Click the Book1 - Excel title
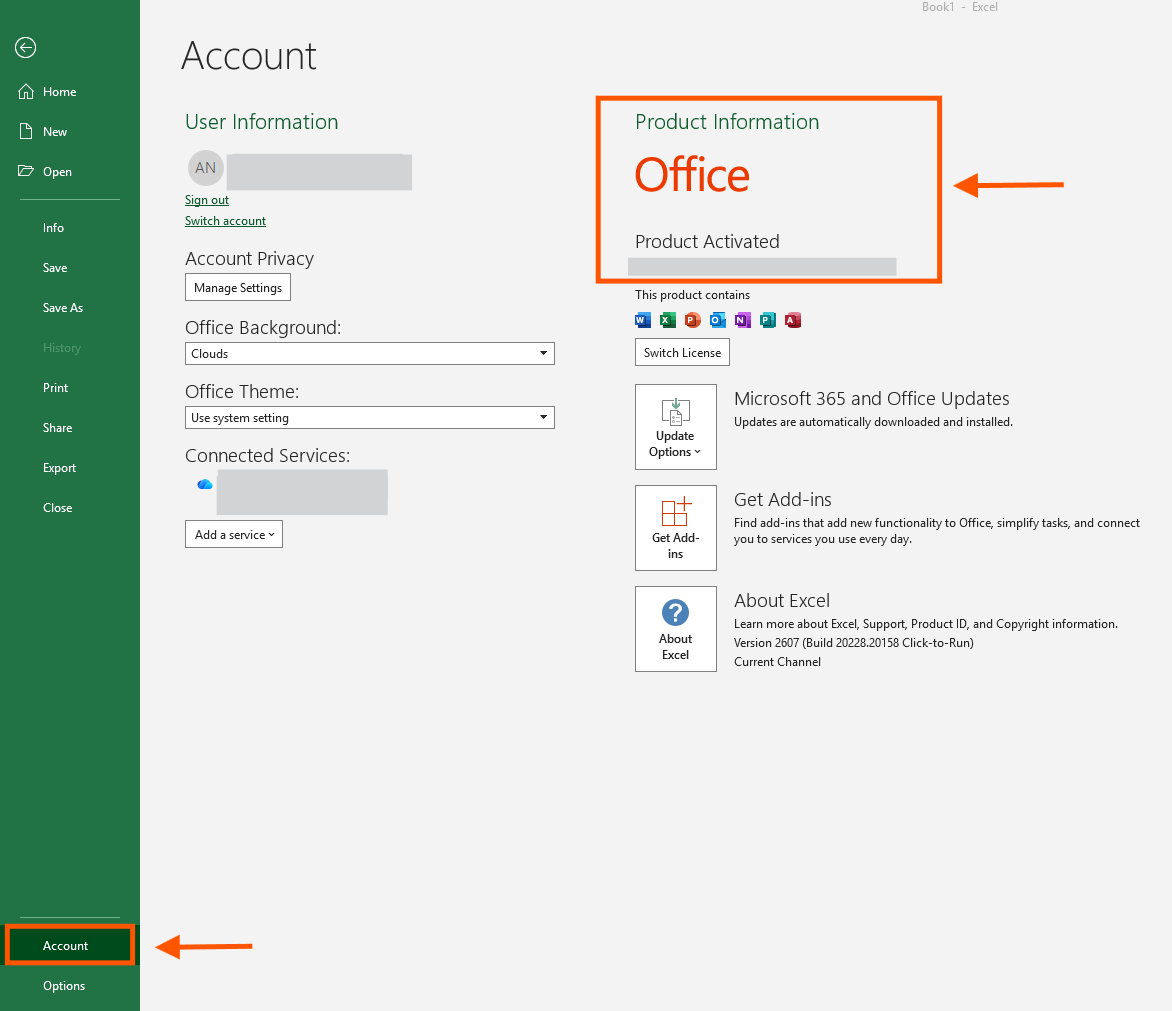Viewport: 1172px width, 1011px height. pyautogui.click(x=960, y=7)
